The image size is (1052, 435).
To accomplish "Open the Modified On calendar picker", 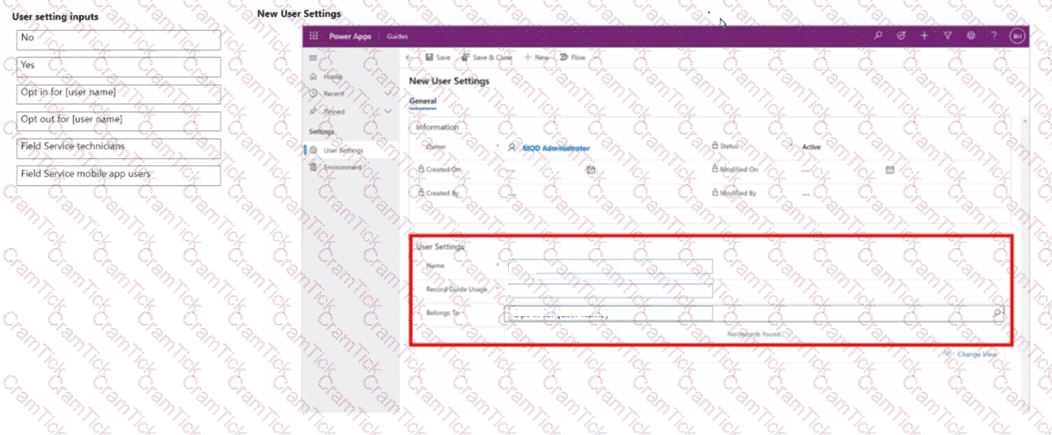I will [889, 171].
